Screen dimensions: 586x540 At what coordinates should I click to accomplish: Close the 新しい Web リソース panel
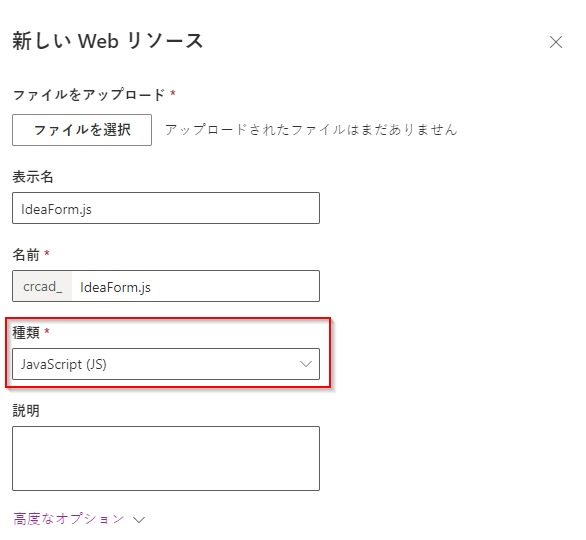tap(556, 42)
